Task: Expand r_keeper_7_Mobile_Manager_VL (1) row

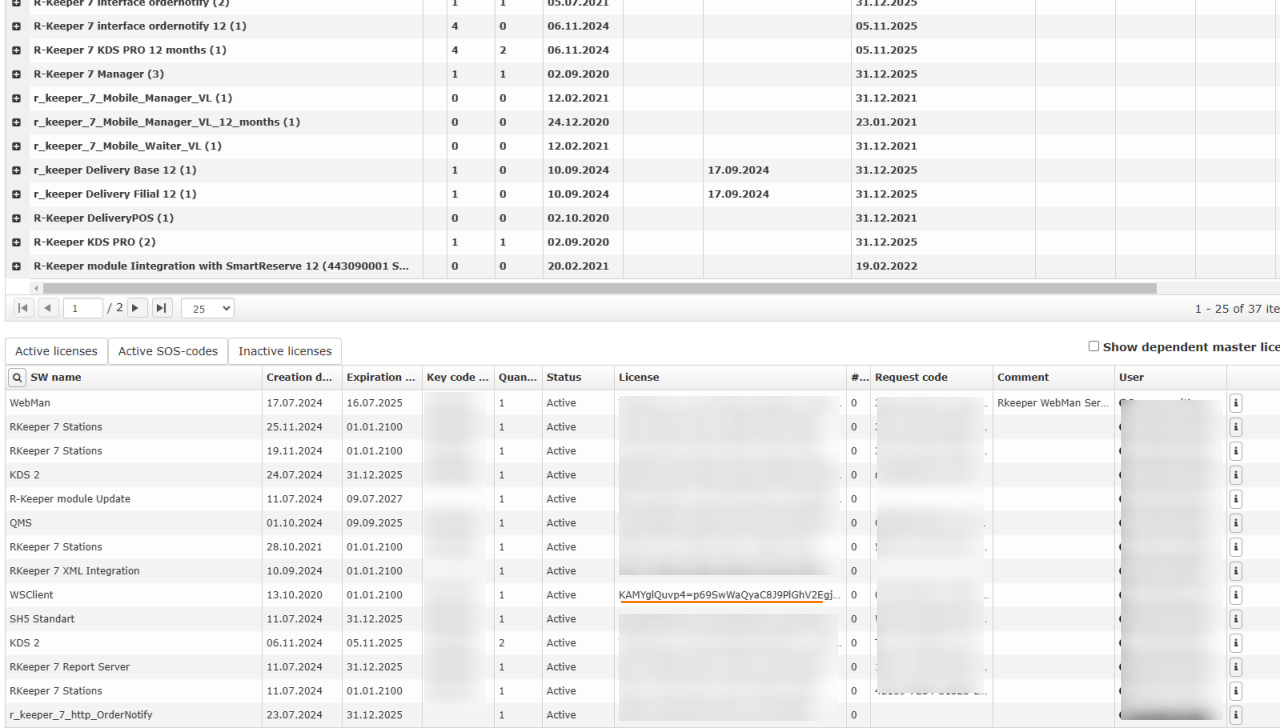Action: pos(16,98)
